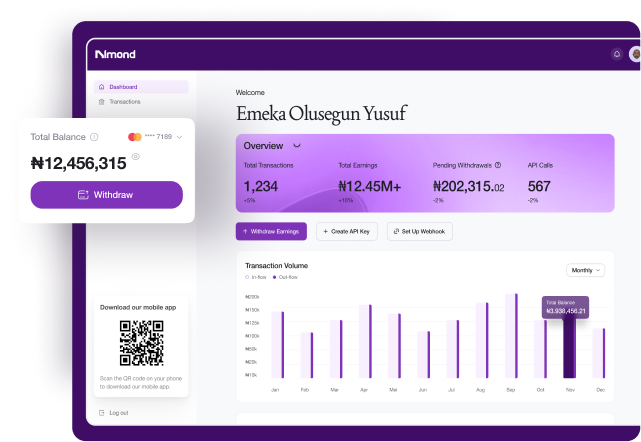641x442 pixels.
Task: Open the Monthly period dropdown
Action: click(585, 270)
